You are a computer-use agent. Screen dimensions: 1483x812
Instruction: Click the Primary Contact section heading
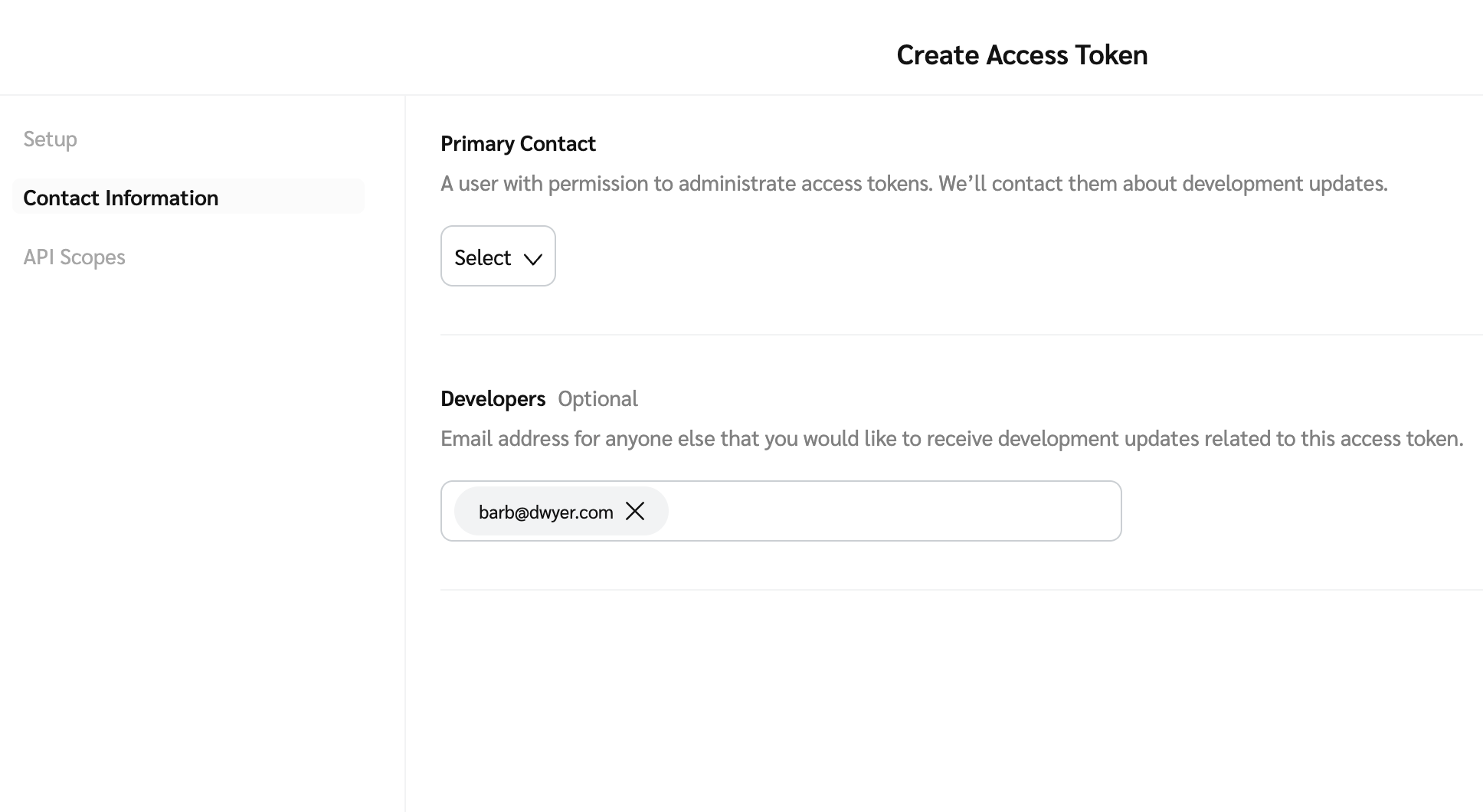tap(518, 144)
